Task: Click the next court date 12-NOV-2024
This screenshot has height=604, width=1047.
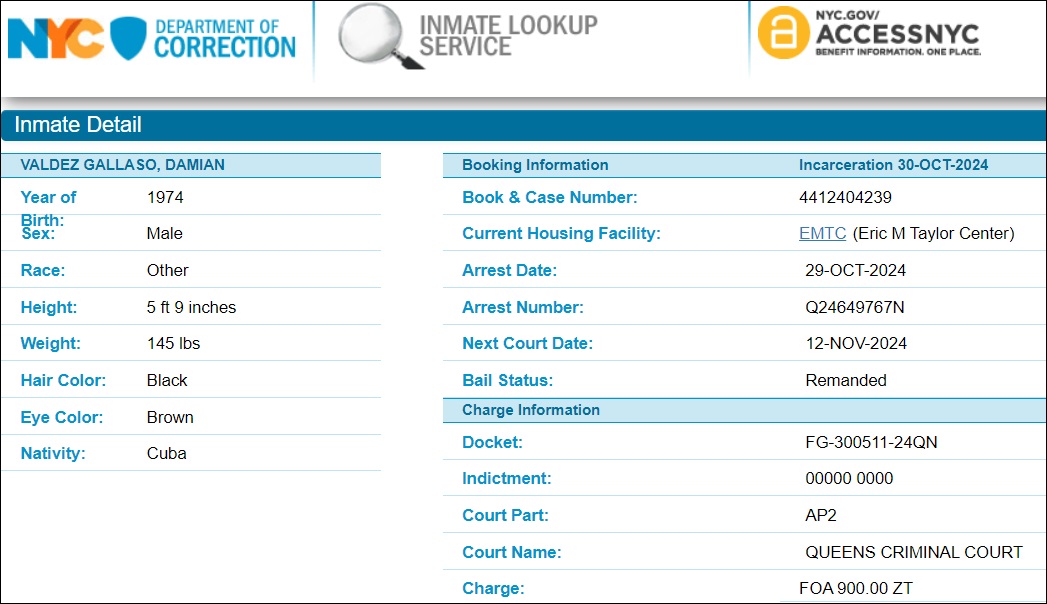Action: (856, 343)
